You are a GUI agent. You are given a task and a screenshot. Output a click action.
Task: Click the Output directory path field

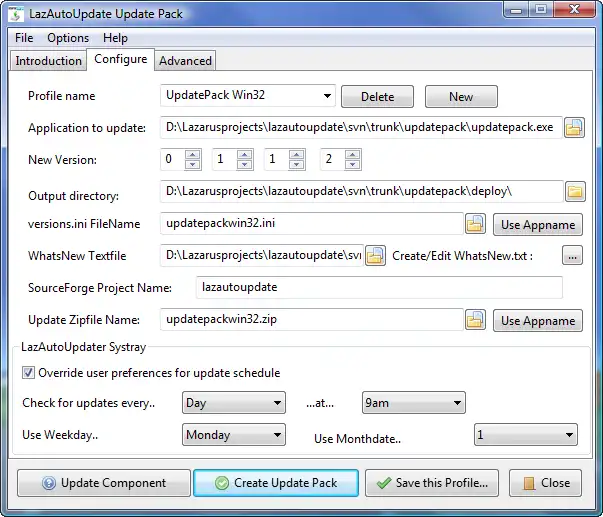click(x=362, y=191)
